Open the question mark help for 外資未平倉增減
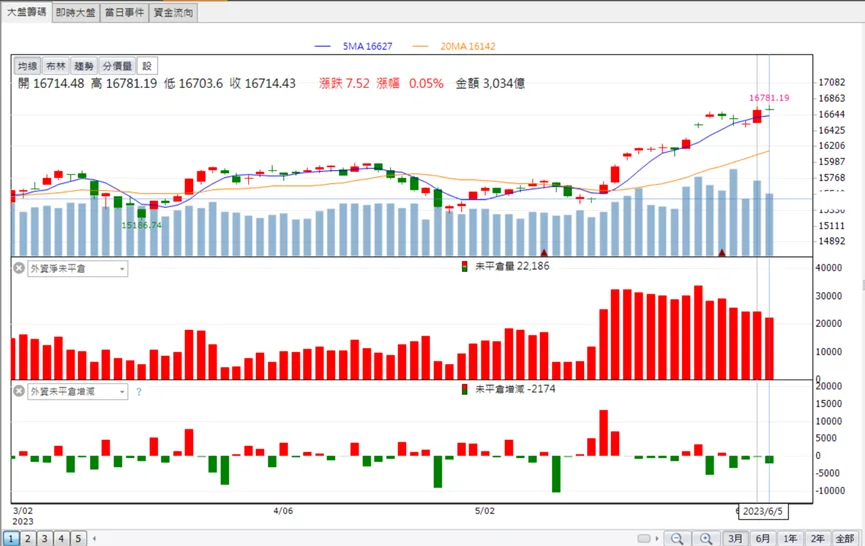The image size is (865, 546). pos(138,392)
